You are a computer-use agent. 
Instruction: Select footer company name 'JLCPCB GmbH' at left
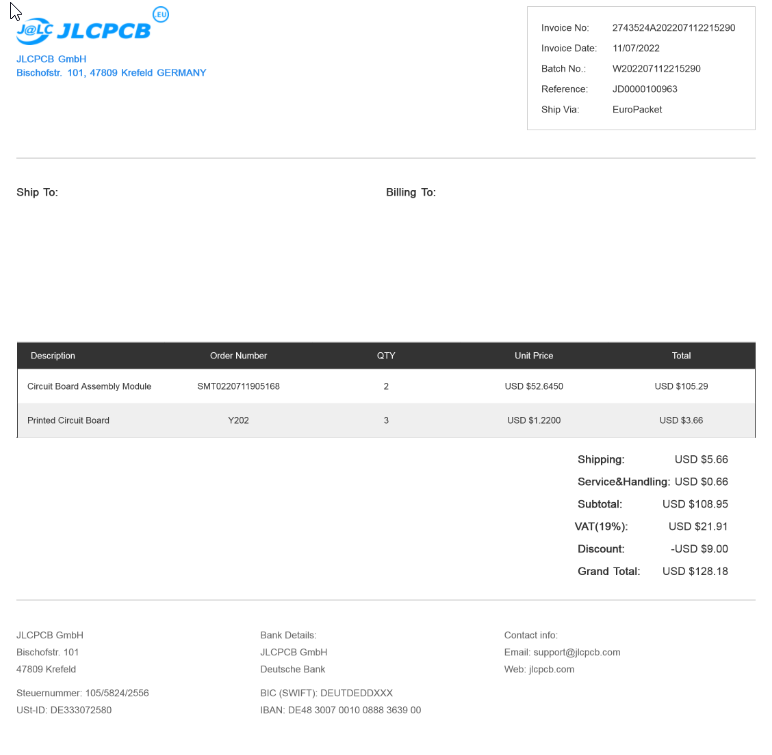(50, 635)
